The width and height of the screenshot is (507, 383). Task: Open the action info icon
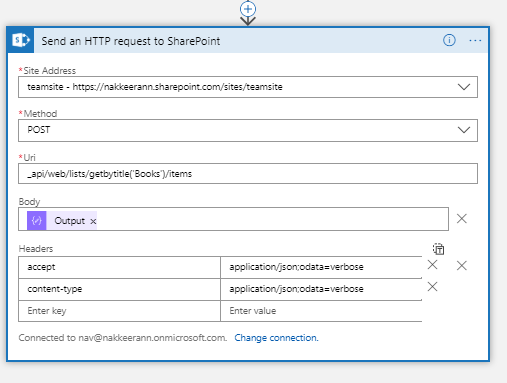tap(449, 40)
